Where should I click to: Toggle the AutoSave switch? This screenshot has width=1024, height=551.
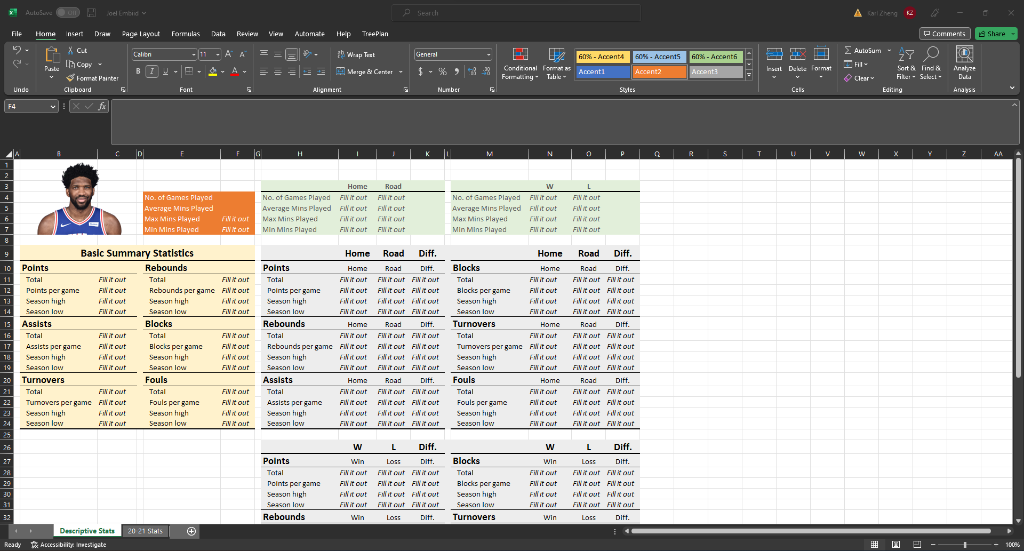point(69,13)
